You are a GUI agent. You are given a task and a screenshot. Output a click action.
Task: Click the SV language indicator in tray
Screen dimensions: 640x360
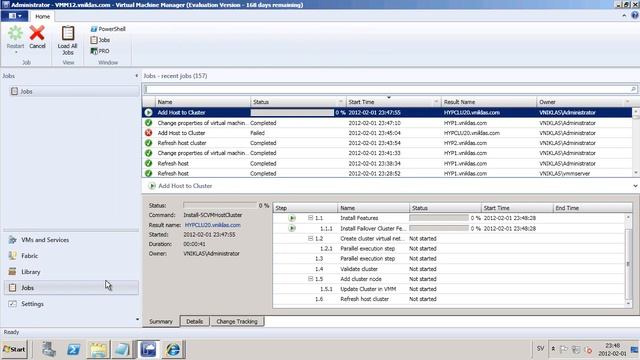[x=540, y=349]
